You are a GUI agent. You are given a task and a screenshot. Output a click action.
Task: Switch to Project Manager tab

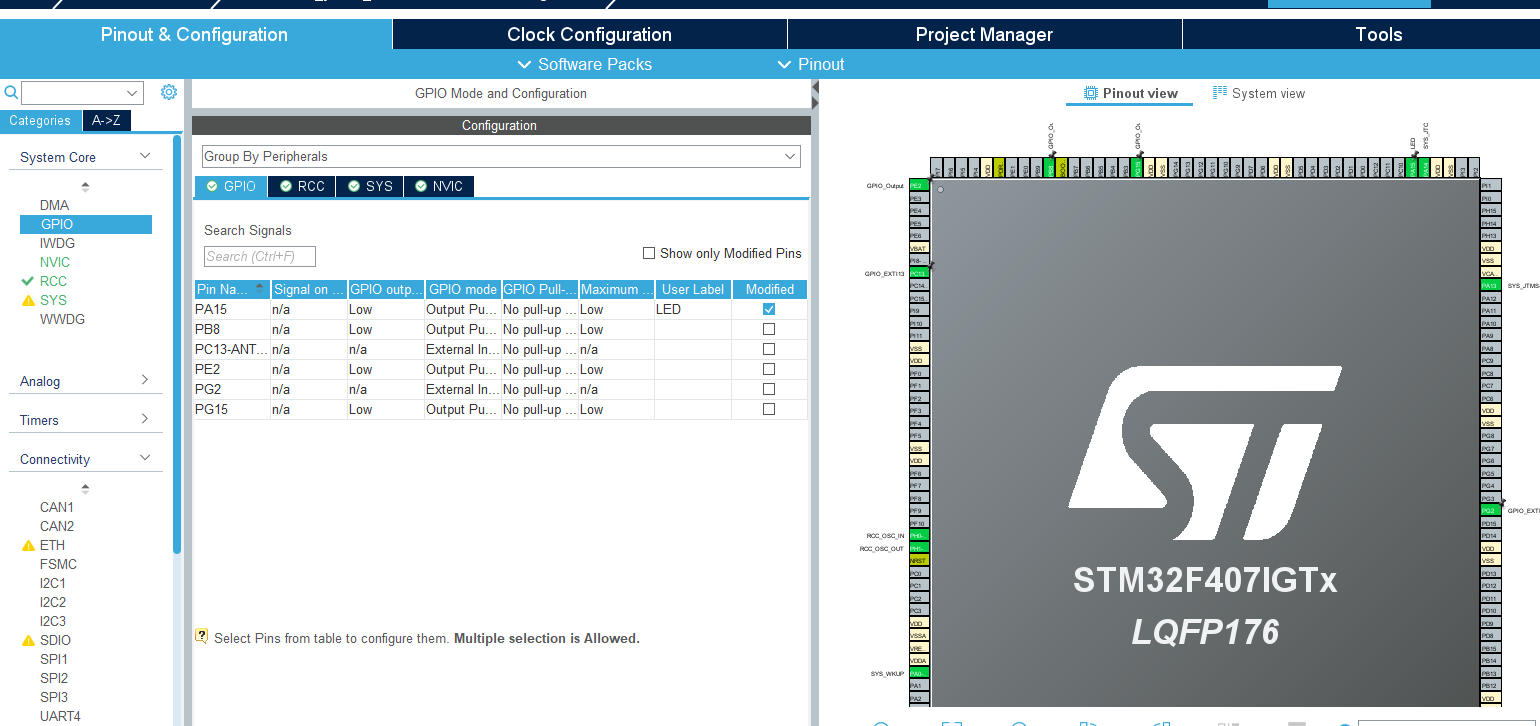[x=984, y=34]
